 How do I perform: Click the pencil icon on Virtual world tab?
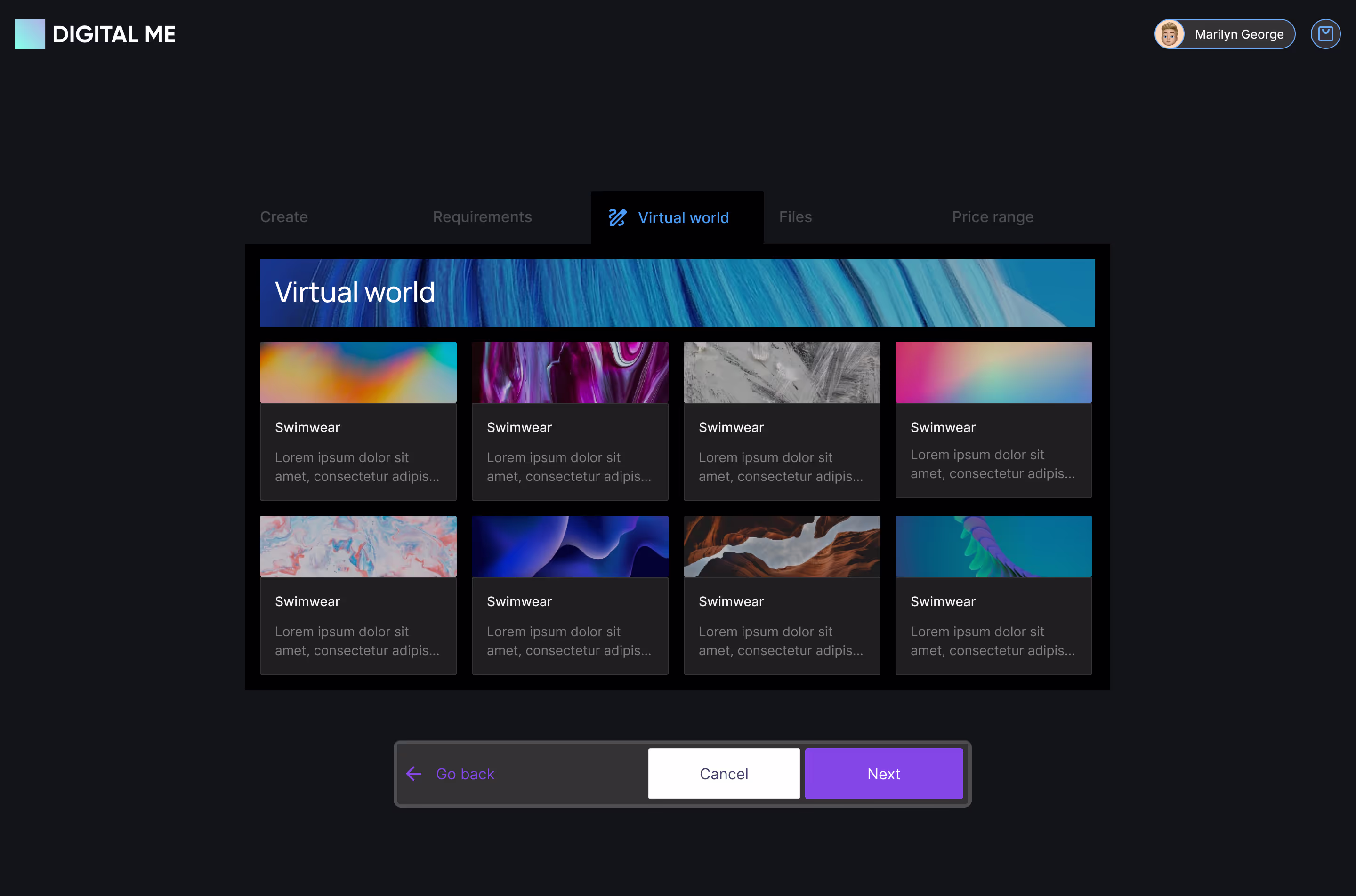(617, 218)
